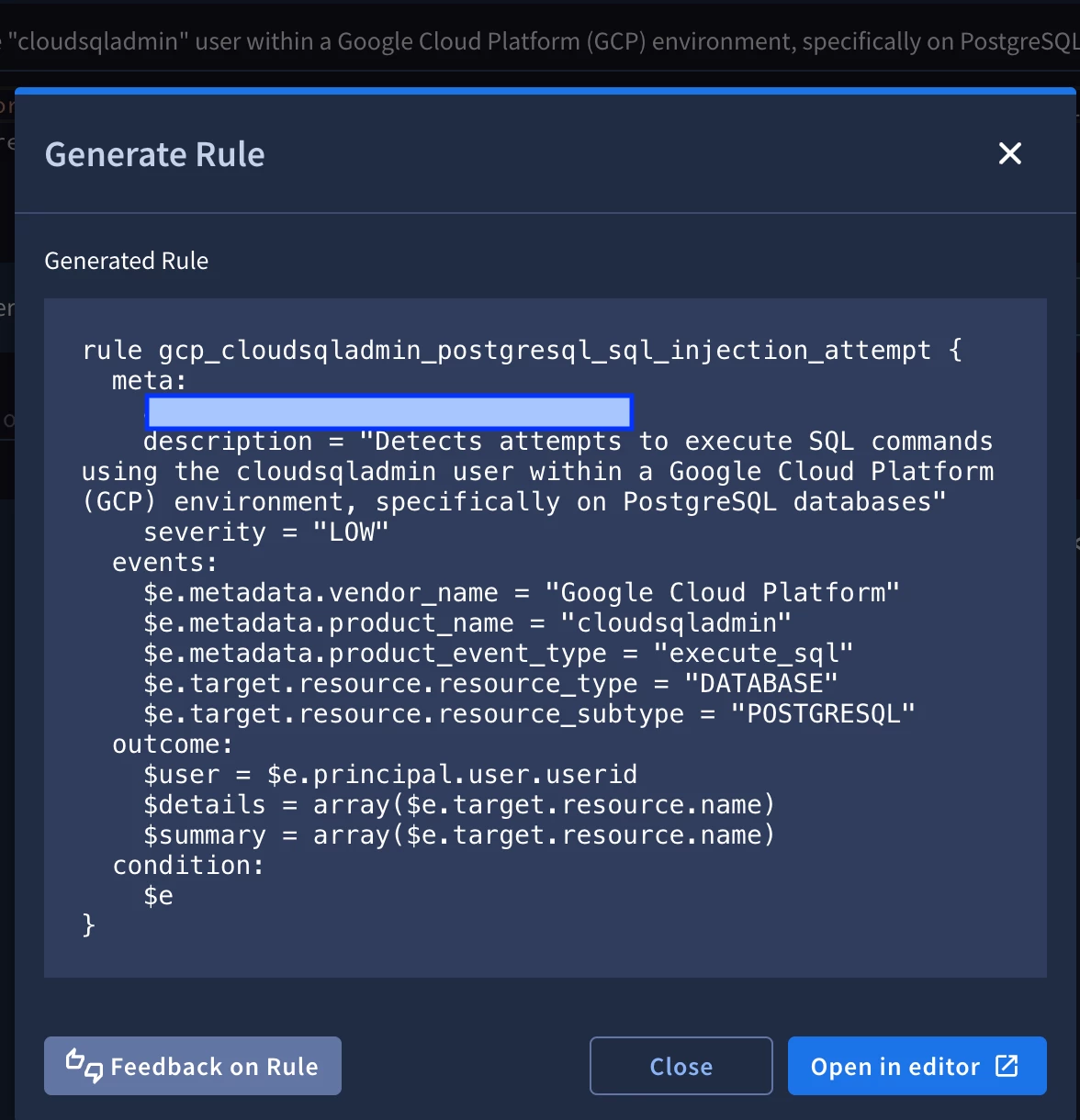
Task: Click the product_name "cloudsqladmin" line
Action: click(x=467, y=623)
